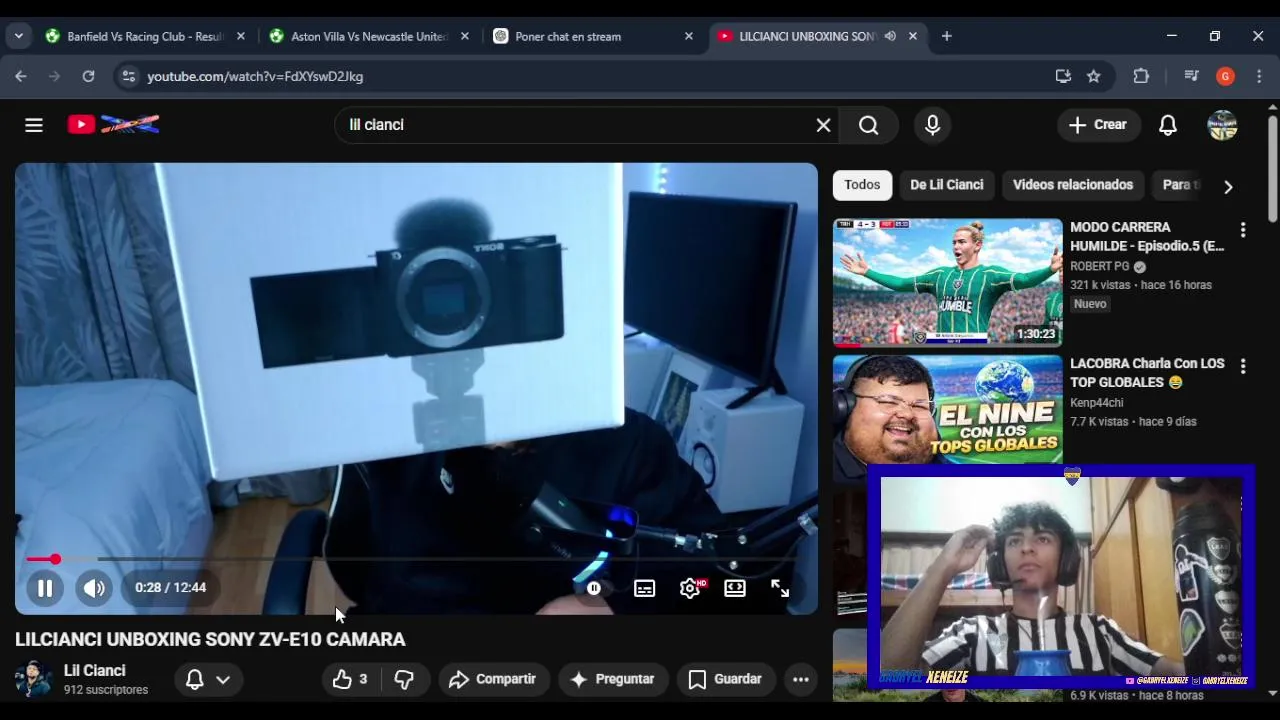Click the video title LILCIANCI UNBOXING SONY
This screenshot has height=720, width=1280.
coord(210,640)
